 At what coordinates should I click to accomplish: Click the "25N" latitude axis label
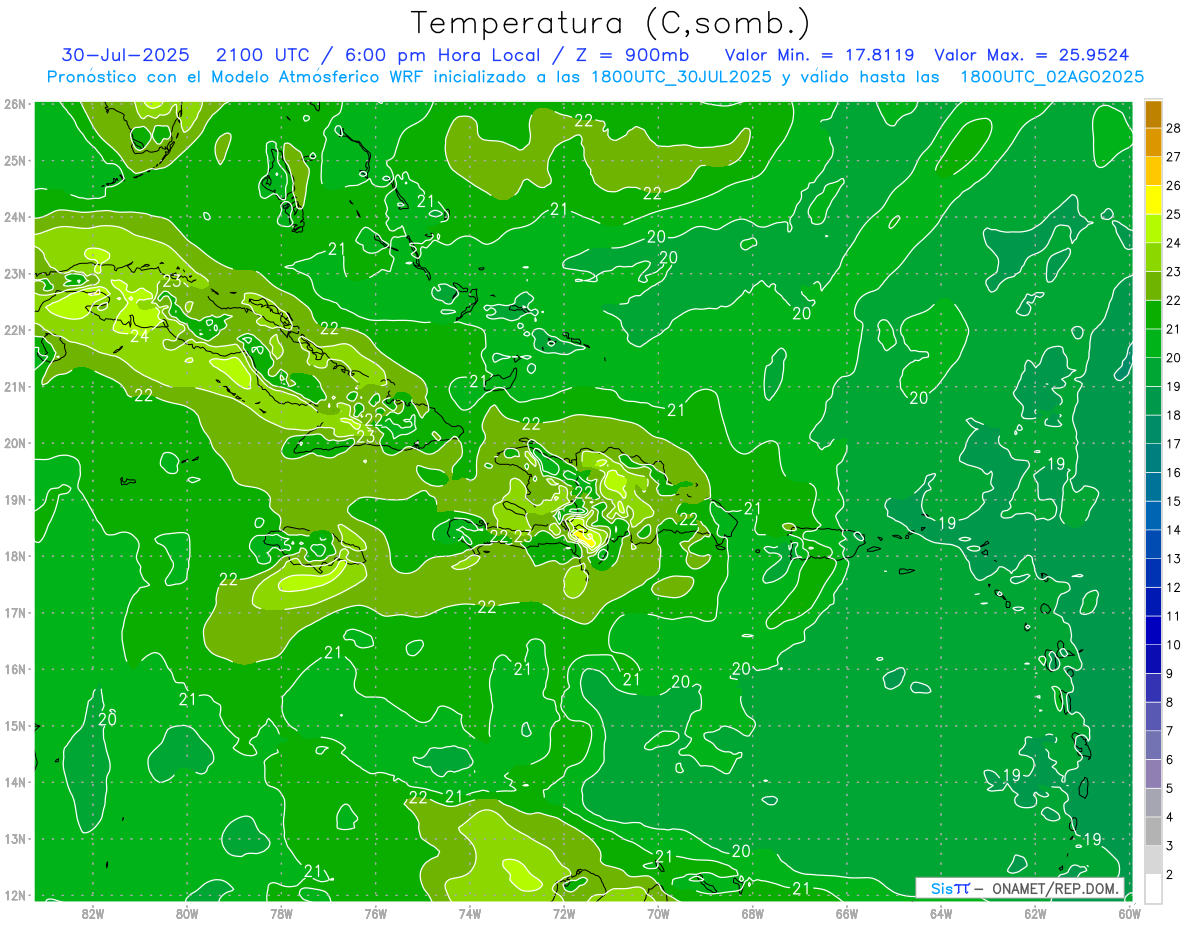pyautogui.click(x=15, y=160)
